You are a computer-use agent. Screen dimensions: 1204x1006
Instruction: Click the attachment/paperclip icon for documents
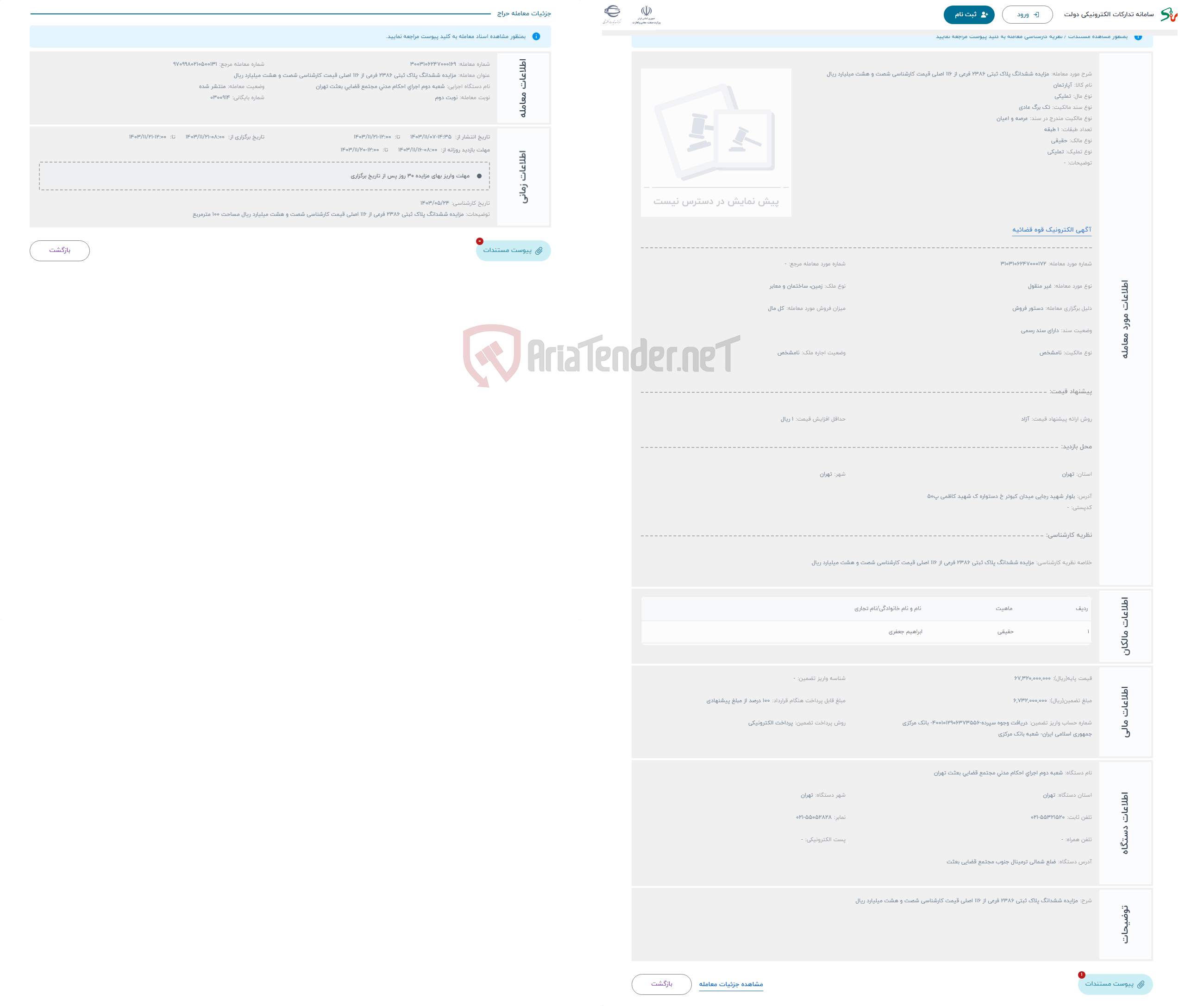[540, 251]
